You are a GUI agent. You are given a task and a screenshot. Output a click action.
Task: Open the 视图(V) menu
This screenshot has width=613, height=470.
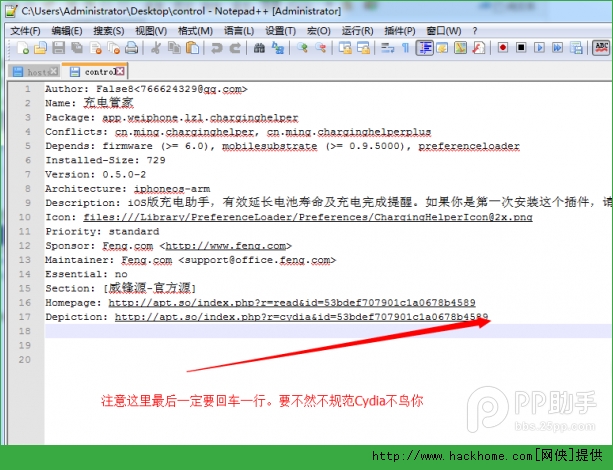(151, 31)
